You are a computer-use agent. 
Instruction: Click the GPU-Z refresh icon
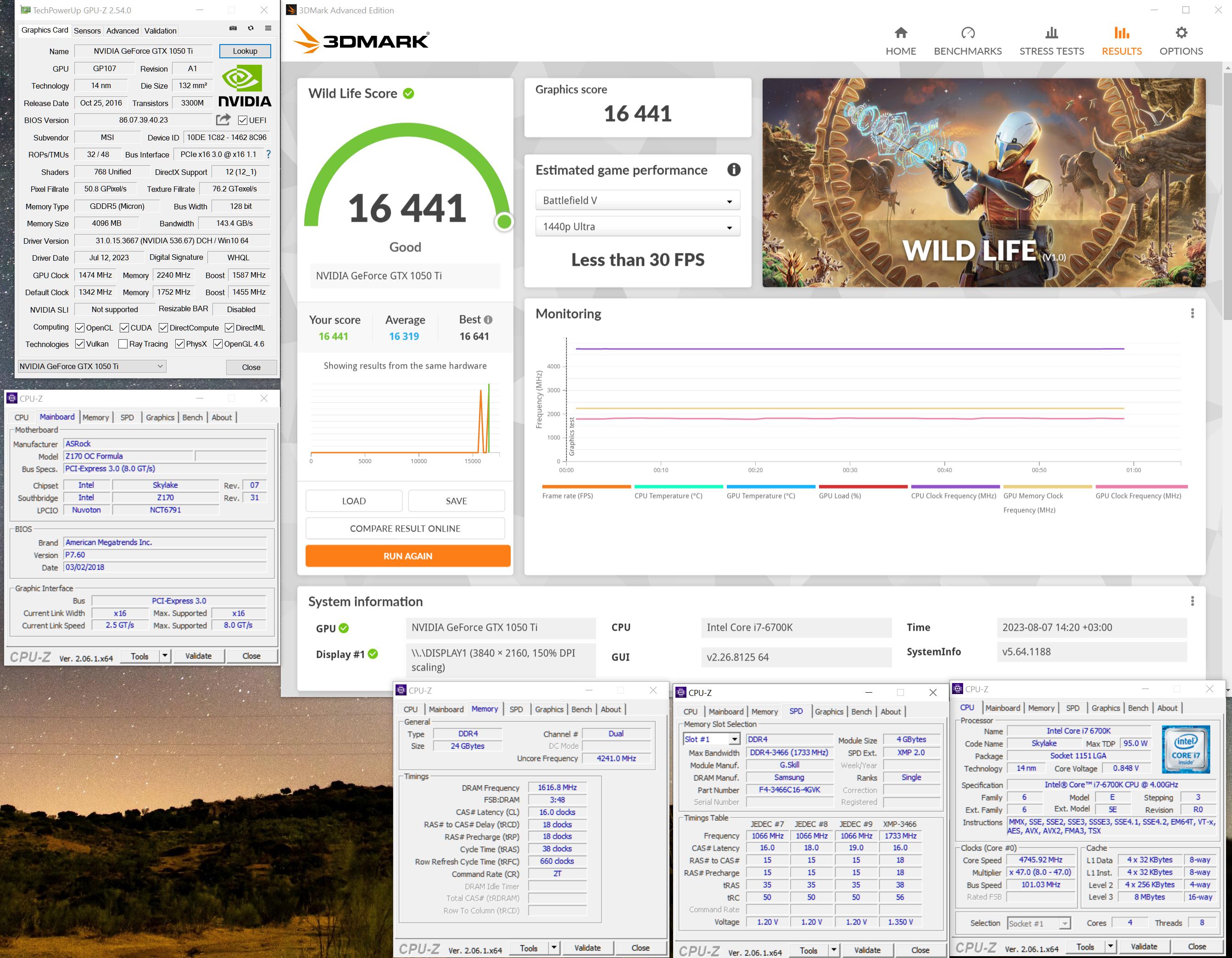pos(251,28)
